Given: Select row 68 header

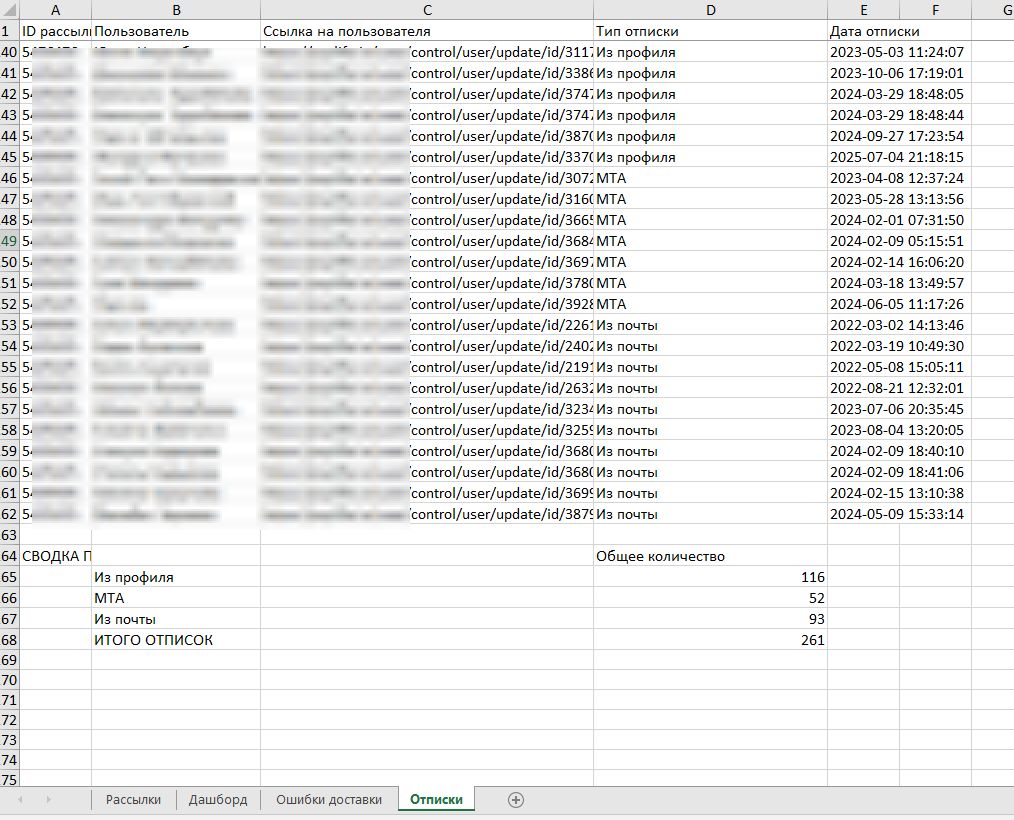Looking at the screenshot, I should pos(9,640).
